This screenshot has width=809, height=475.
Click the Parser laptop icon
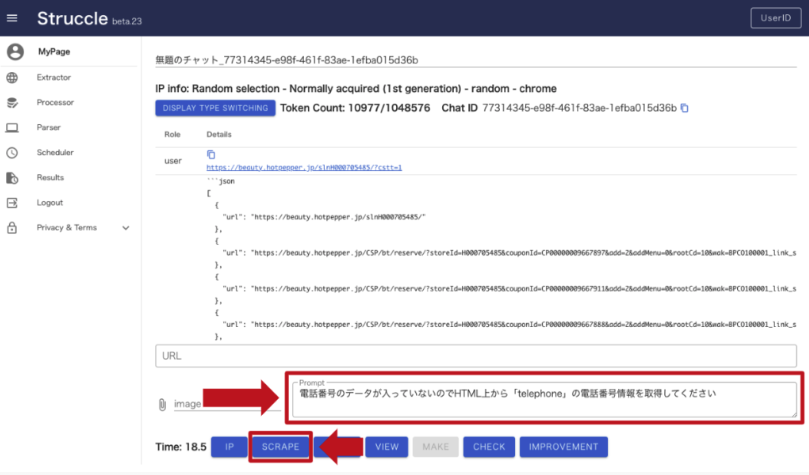click(x=12, y=127)
